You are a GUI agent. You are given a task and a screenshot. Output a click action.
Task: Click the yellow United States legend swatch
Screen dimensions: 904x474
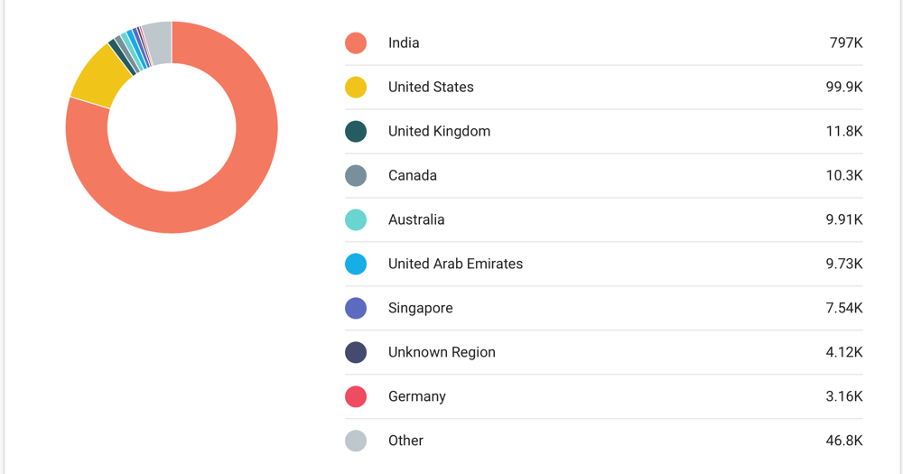click(356, 87)
